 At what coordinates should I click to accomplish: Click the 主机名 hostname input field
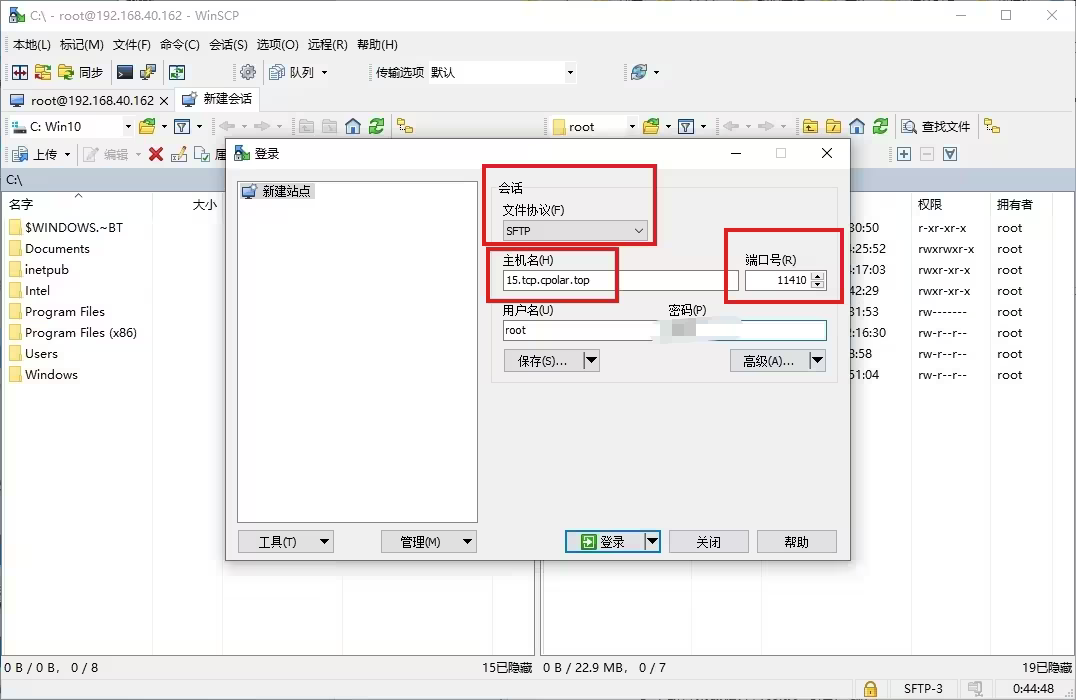point(620,280)
